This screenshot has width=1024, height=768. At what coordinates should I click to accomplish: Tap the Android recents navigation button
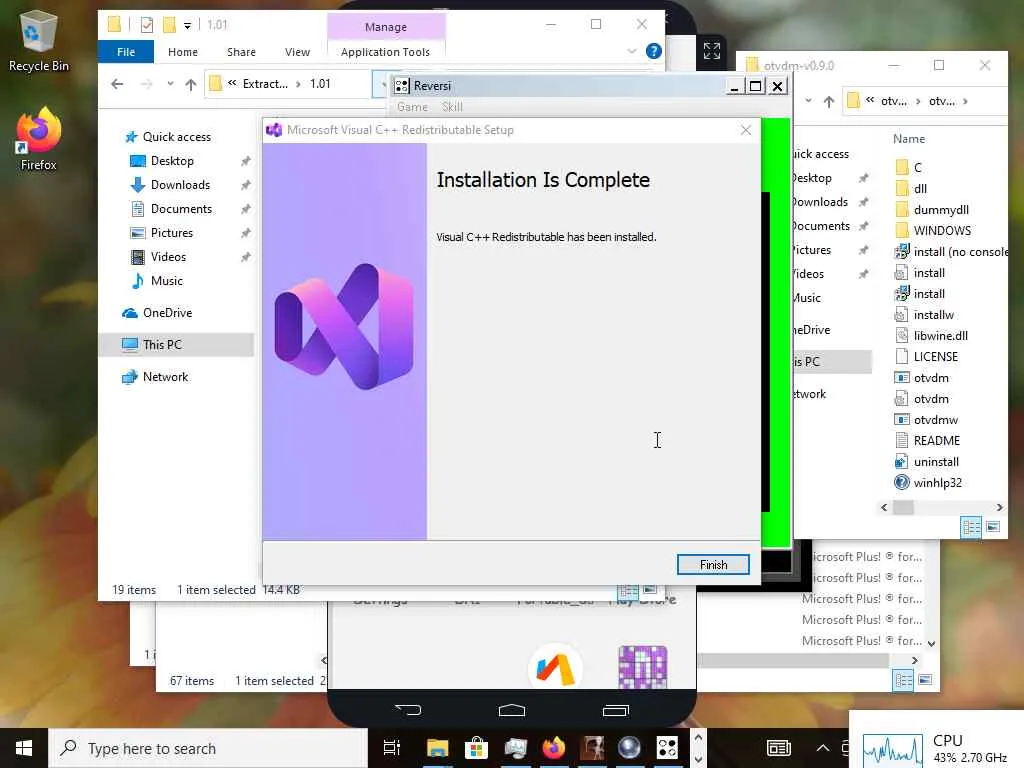(x=615, y=710)
